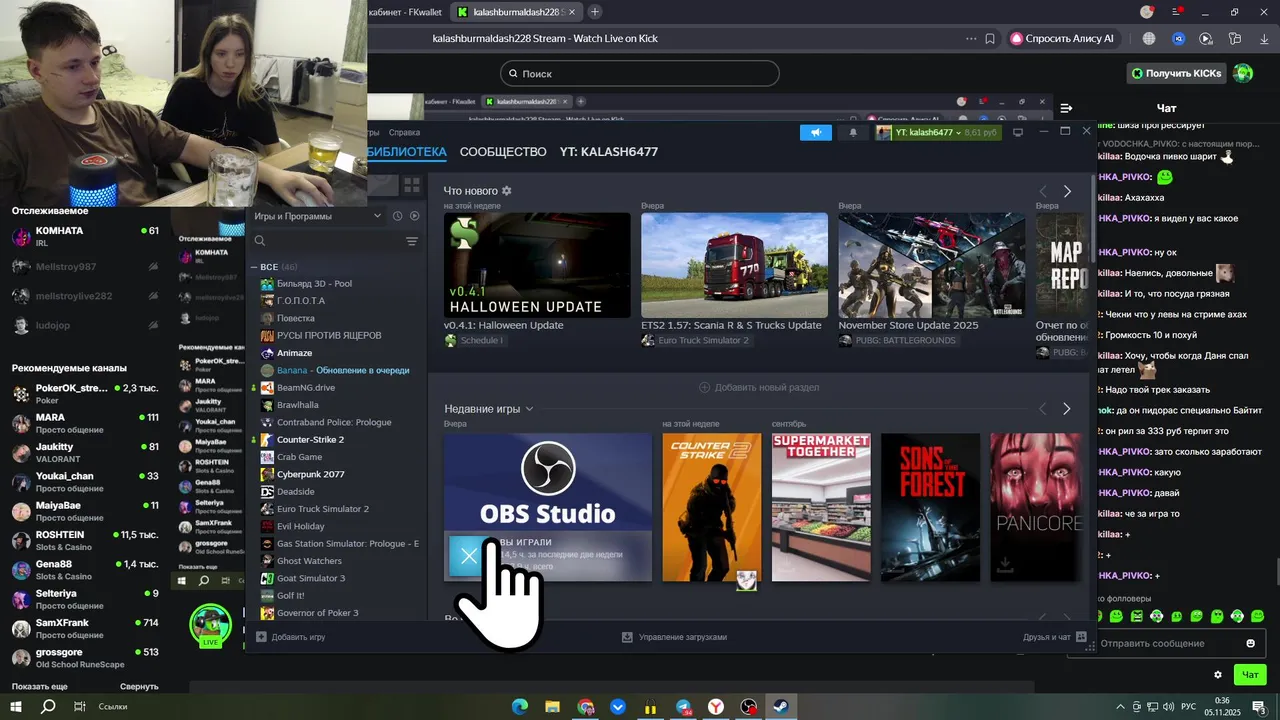Open grossgore recommended channel
The height and width of the screenshot is (720, 1280).
[x=85, y=658]
